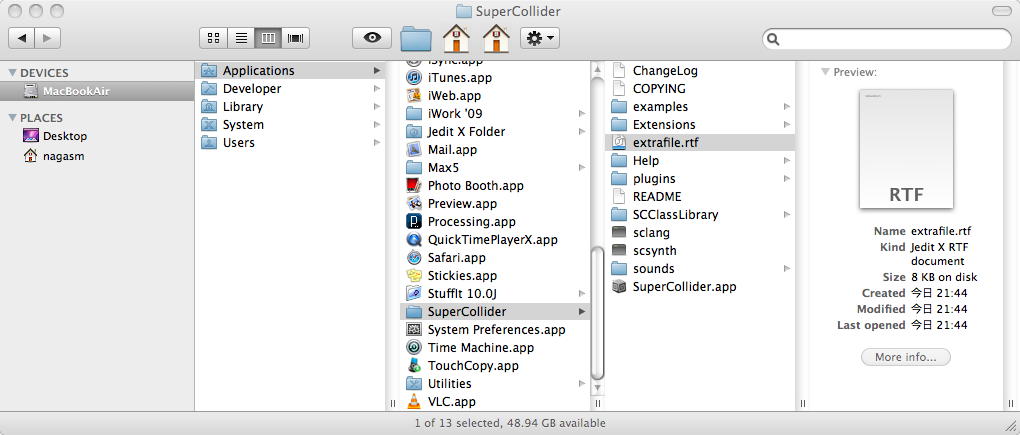Click the Stickies.app icon
Image resolution: width=1020 pixels, height=435 pixels.
click(x=414, y=276)
